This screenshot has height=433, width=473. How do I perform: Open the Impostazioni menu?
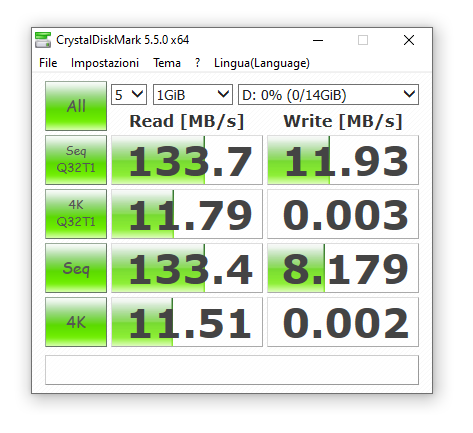click(x=105, y=63)
